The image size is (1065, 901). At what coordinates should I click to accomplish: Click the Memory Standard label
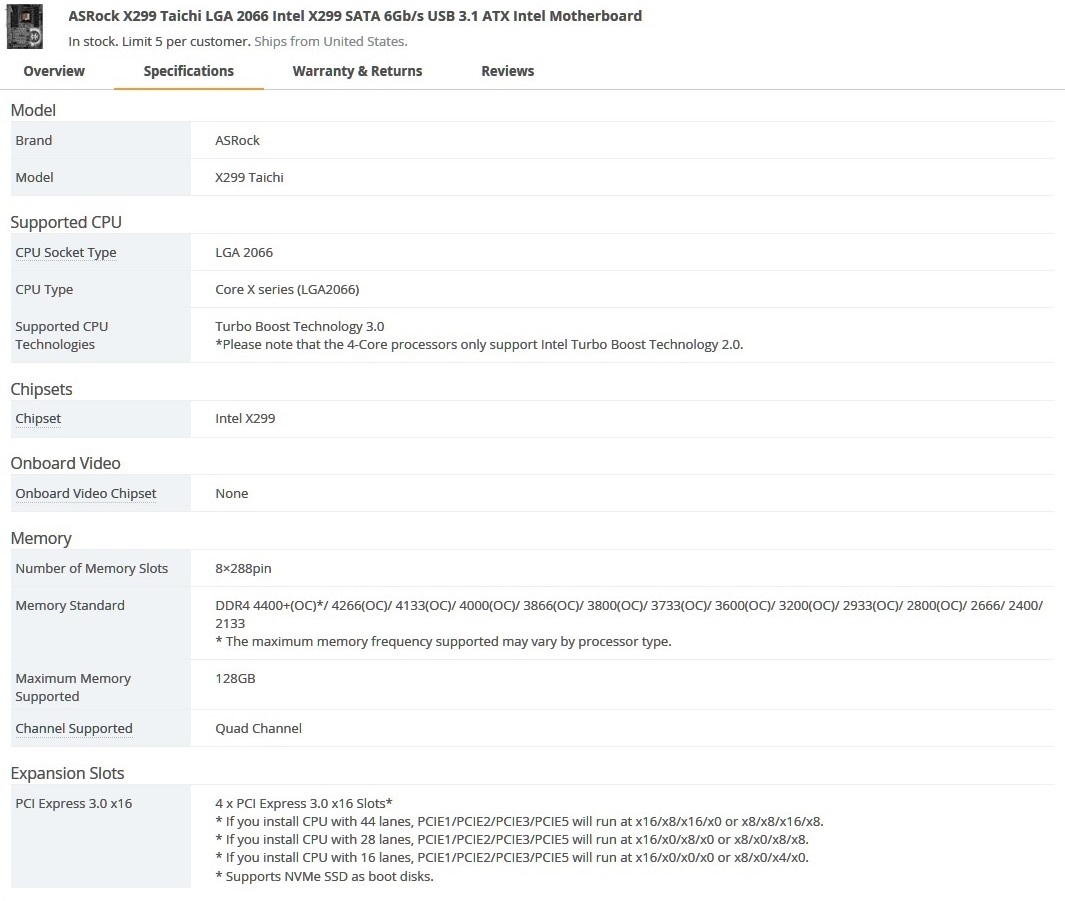point(70,605)
